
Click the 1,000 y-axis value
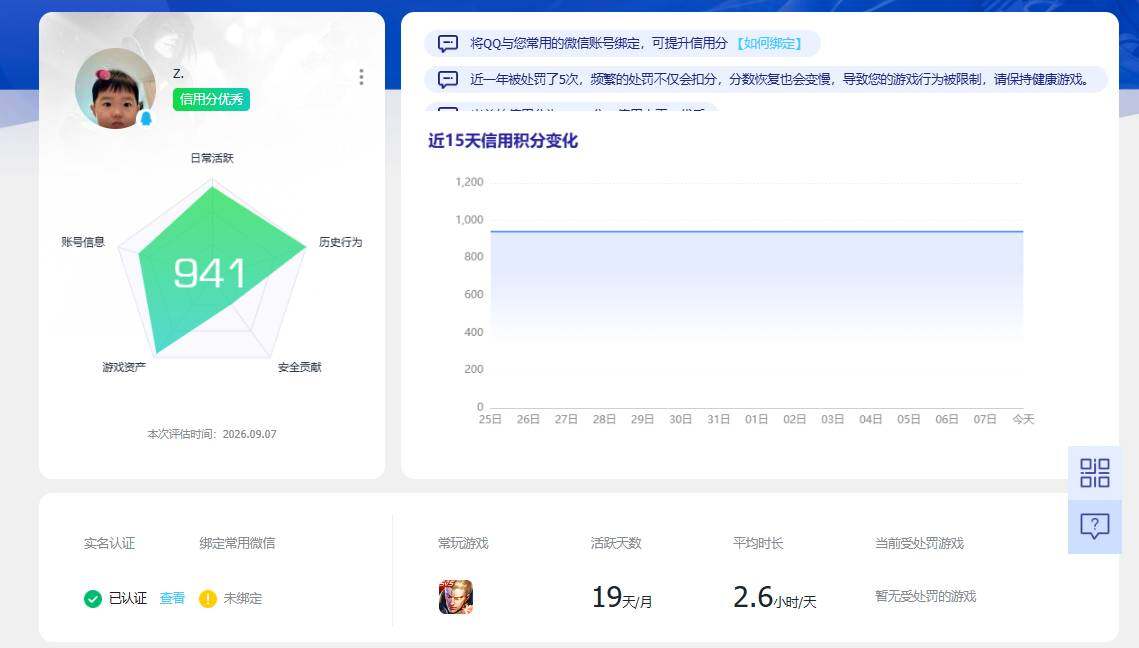(x=469, y=219)
